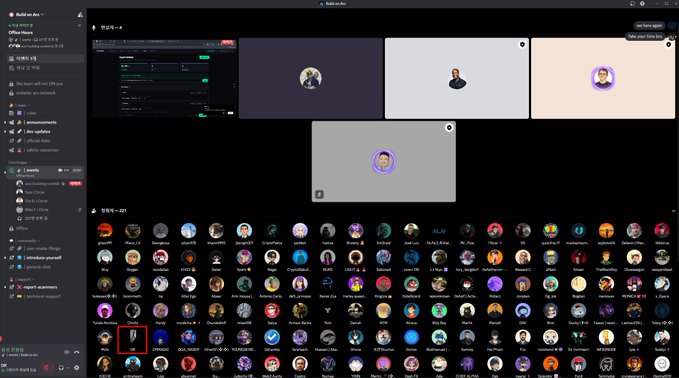This screenshot has height=378, width=679.
Task: Click the badge icon on the light gray speaker tile
Action: point(522,44)
